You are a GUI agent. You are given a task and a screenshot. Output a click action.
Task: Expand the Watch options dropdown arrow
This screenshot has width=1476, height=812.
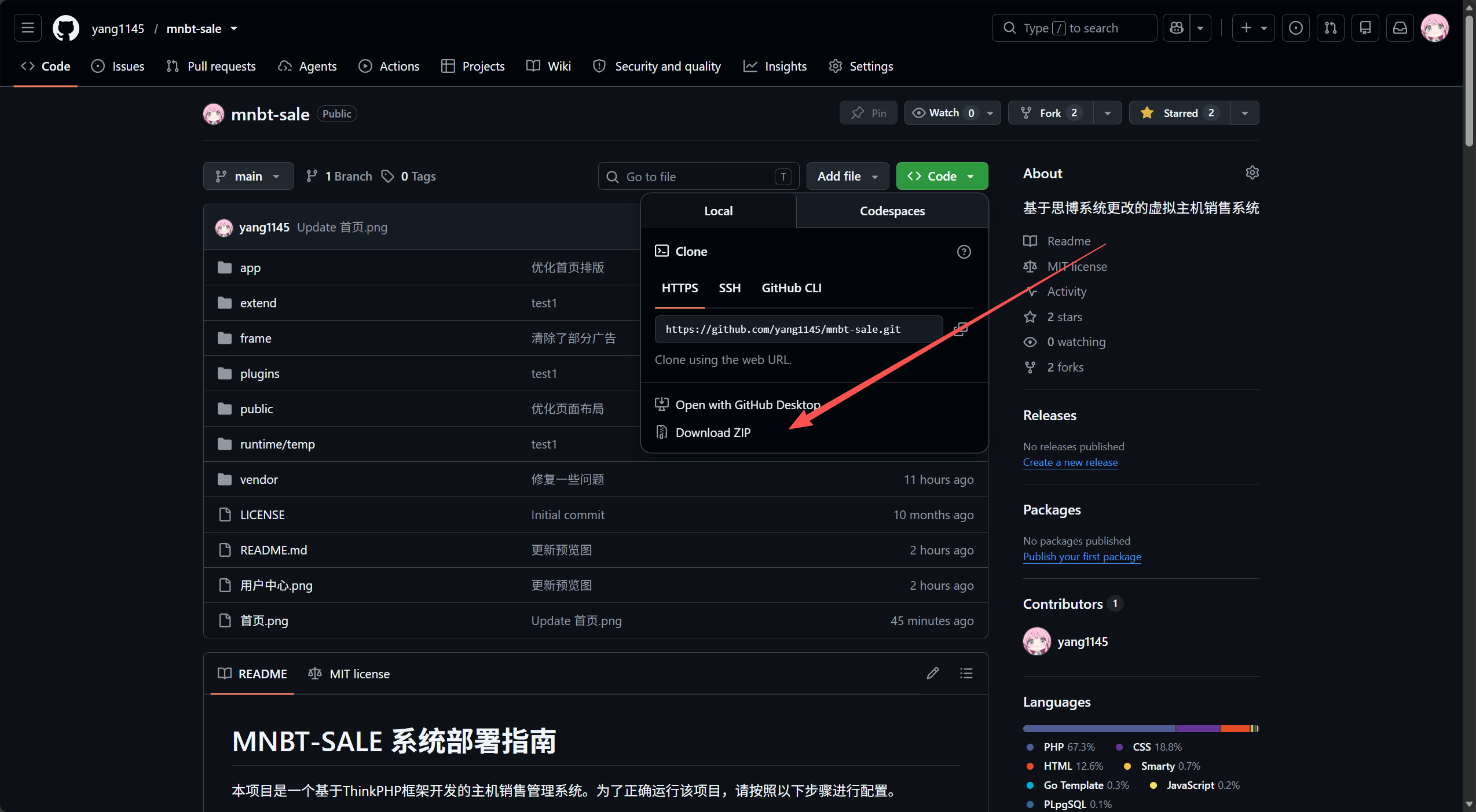pos(990,113)
